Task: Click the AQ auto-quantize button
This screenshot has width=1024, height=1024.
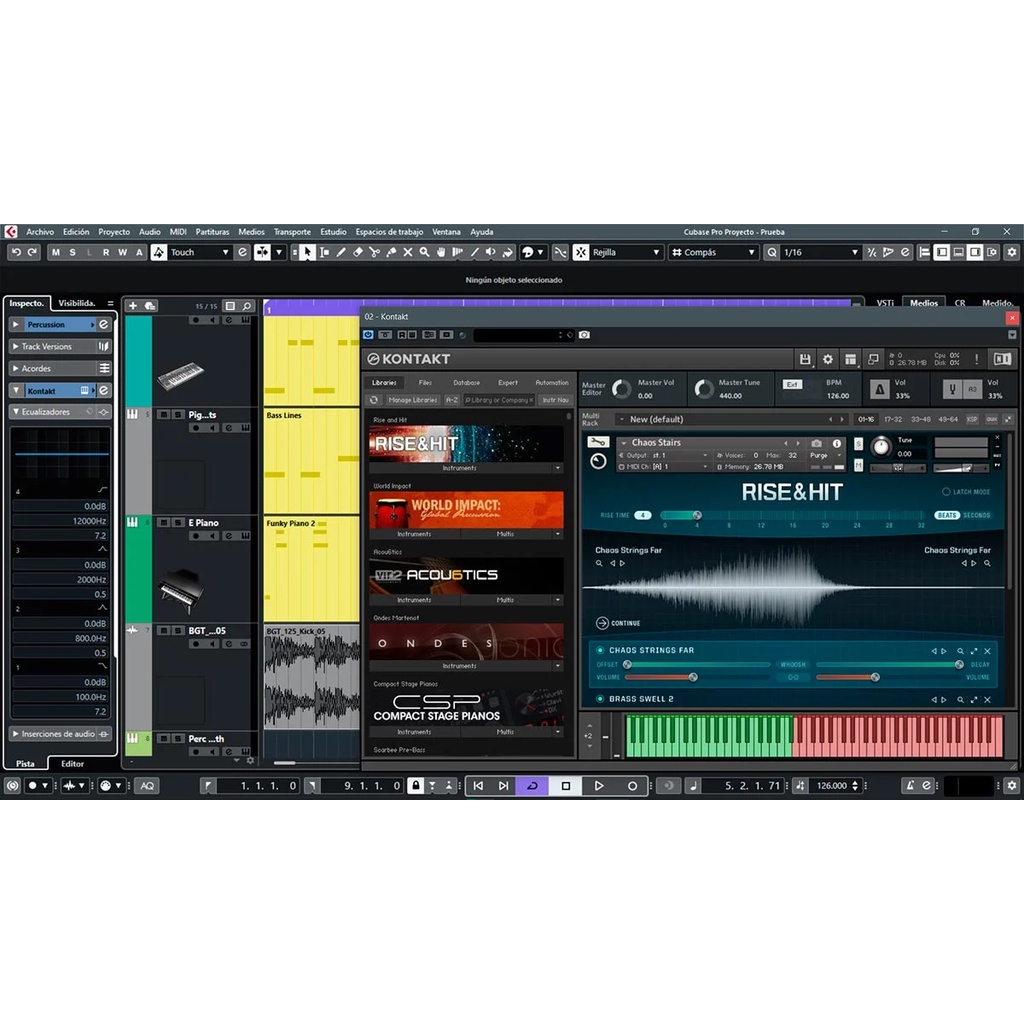Action: [148, 786]
